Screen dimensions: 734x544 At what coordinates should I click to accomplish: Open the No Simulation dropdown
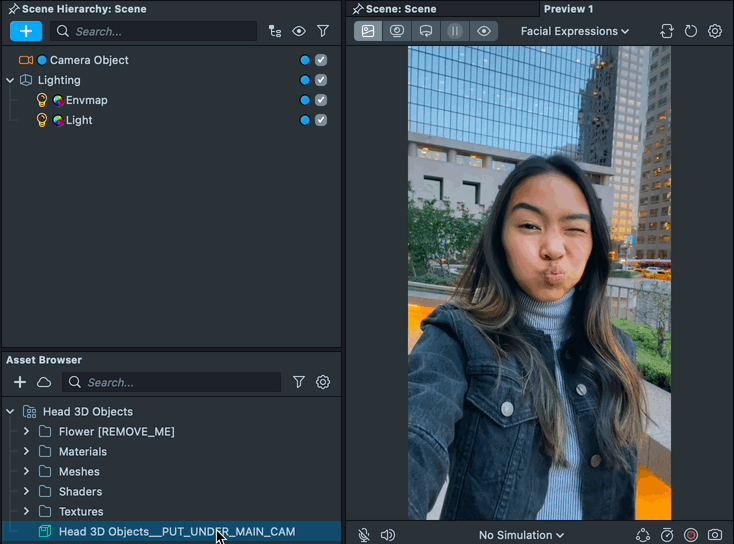(x=521, y=535)
